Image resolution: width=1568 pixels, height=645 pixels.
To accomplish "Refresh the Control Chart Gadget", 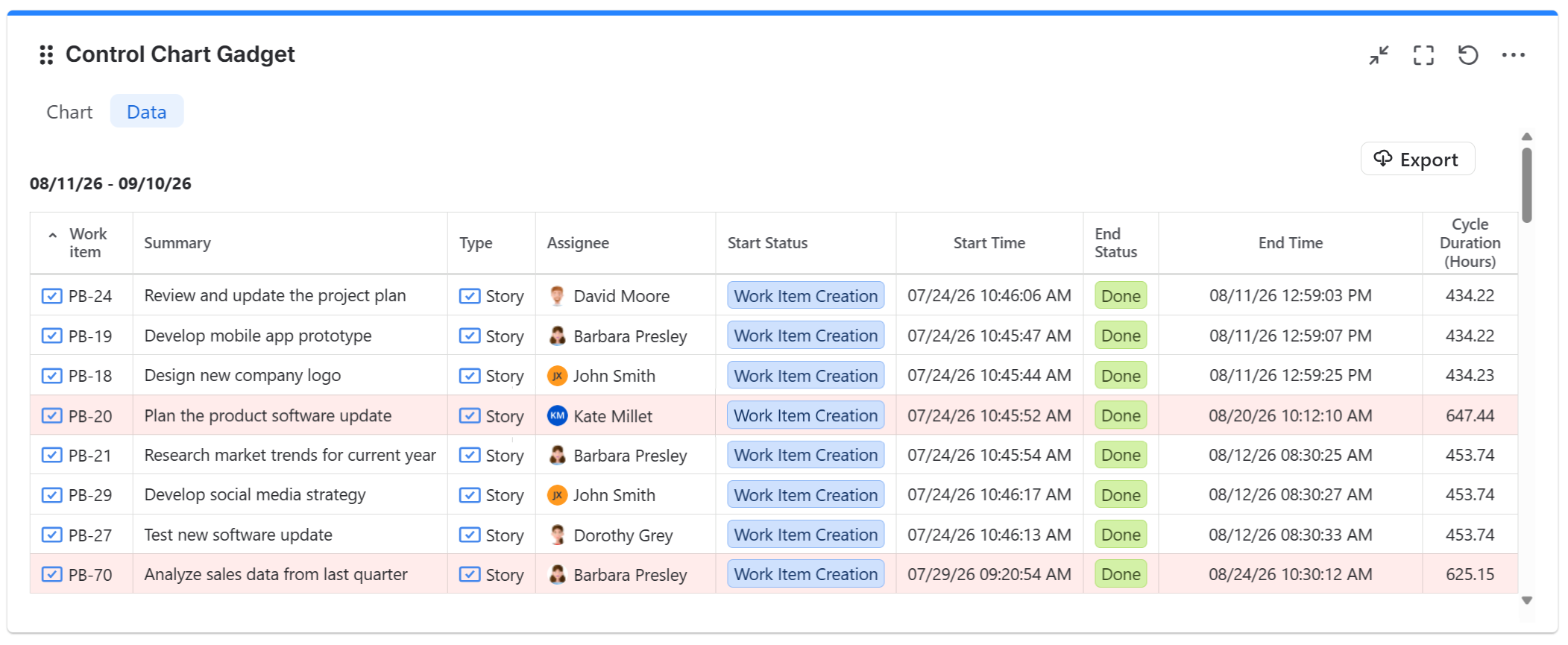I will (x=1468, y=55).
